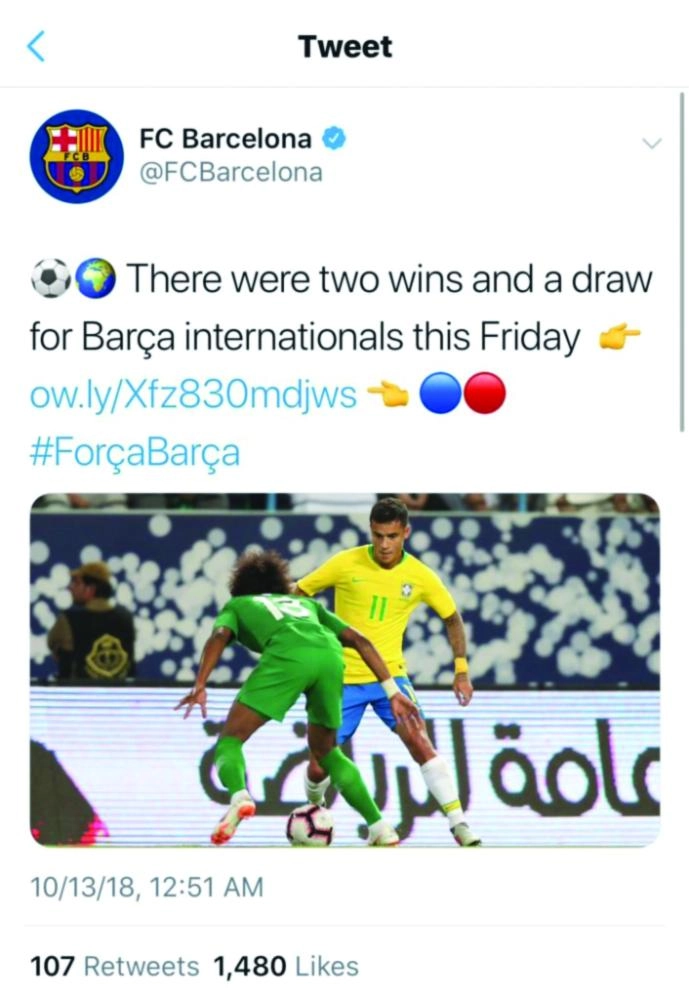
Task: Click the blue circle emoji
Action: tap(440, 393)
